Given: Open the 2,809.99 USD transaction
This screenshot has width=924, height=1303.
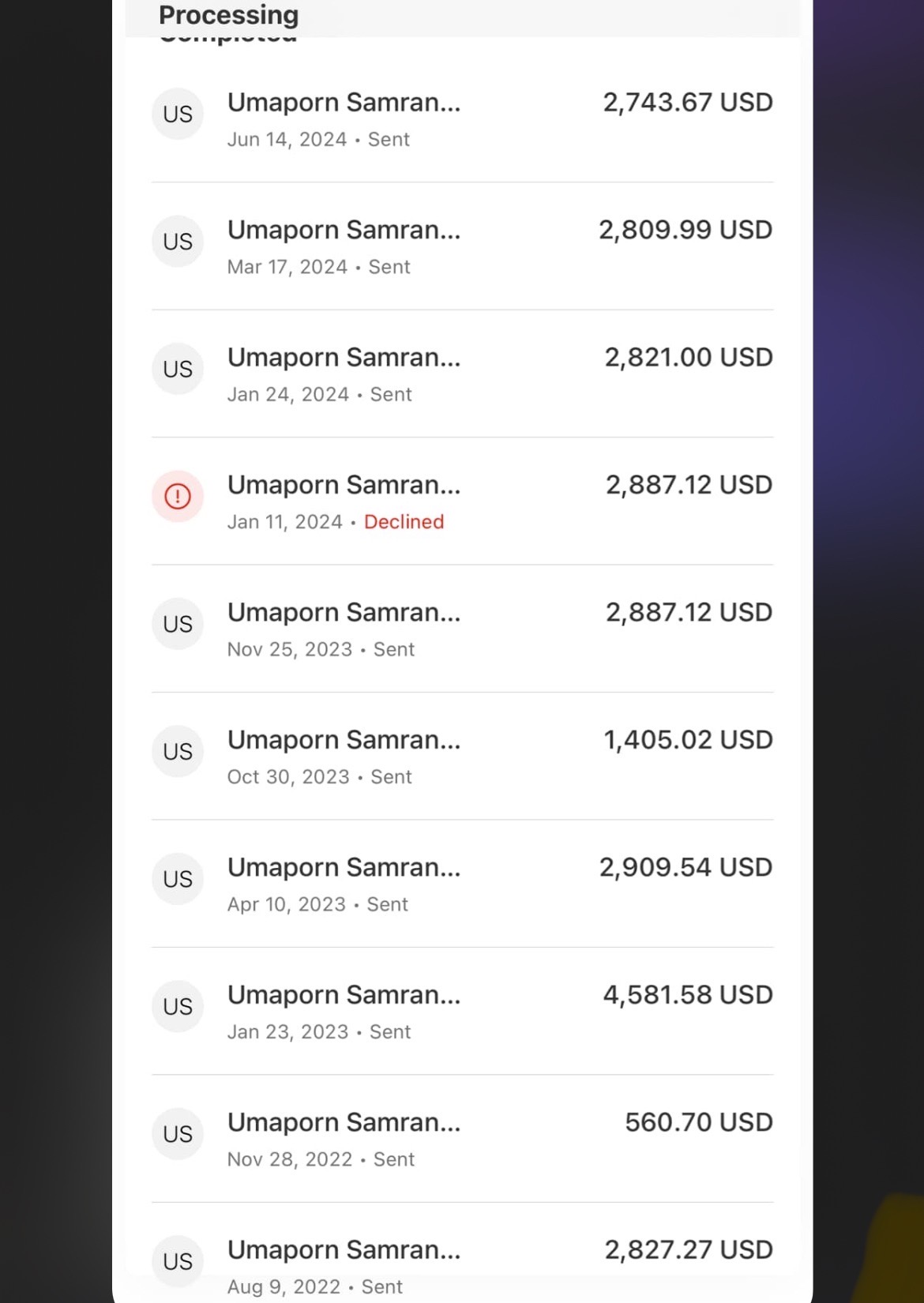Looking at the screenshot, I should pyautogui.click(x=462, y=246).
